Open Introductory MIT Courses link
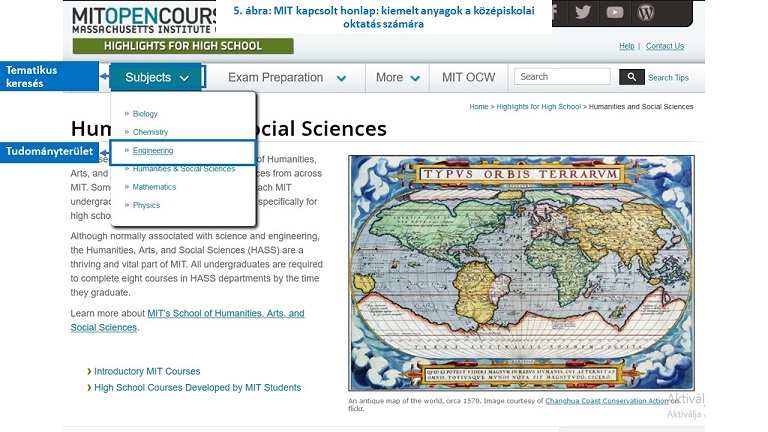 click(x=147, y=371)
